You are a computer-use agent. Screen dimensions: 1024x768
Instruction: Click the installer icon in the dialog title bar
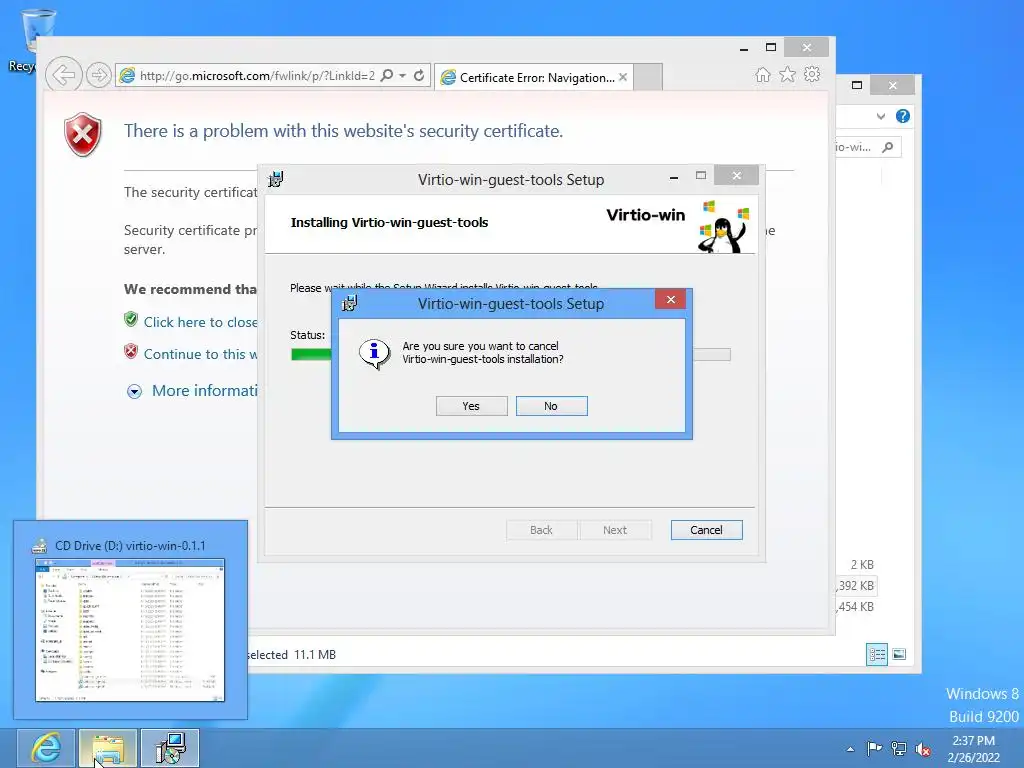coord(350,303)
